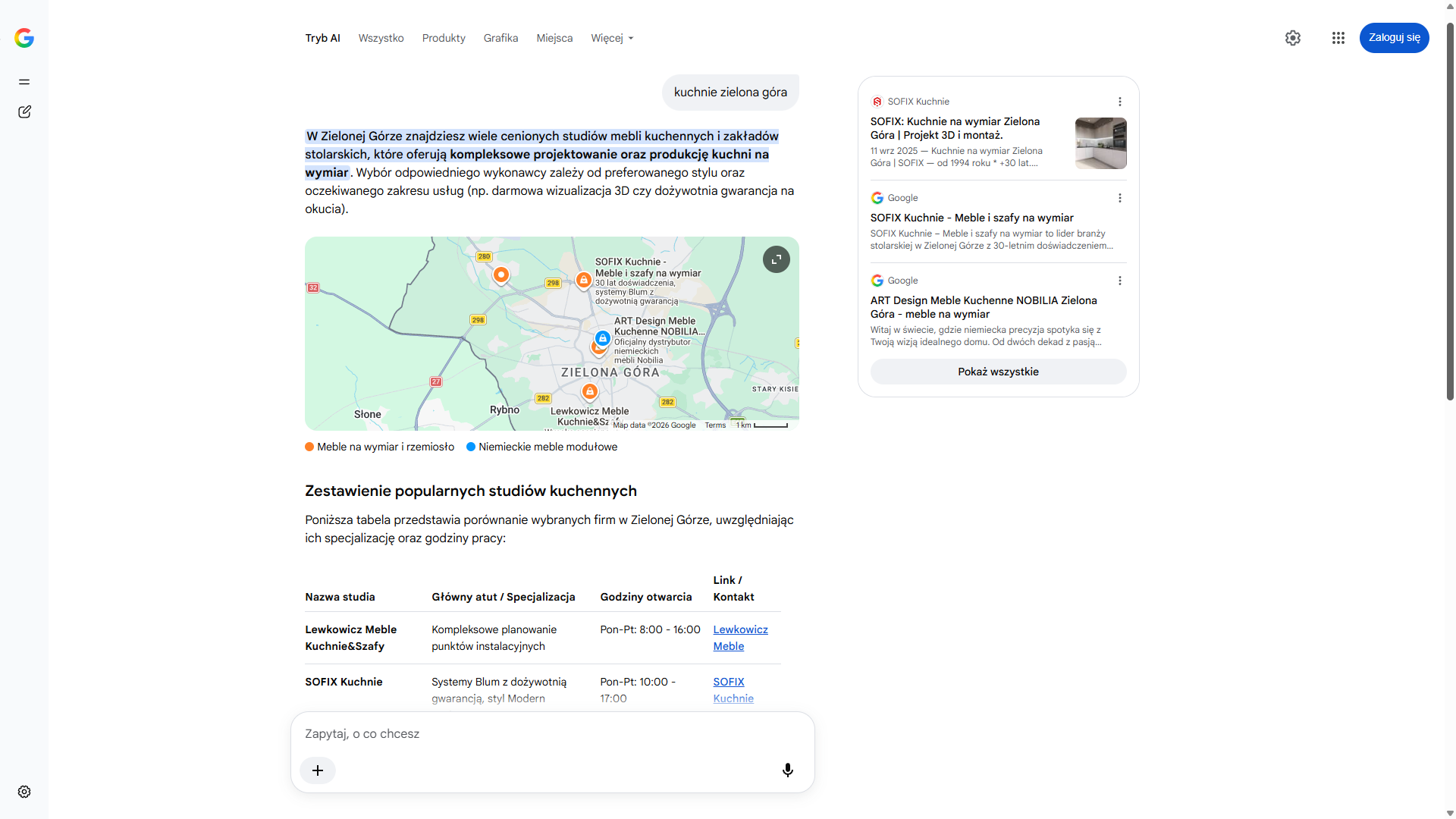Focus the 'Zapytaj, o co chcesz' input
Viewport: 1456px width, 819px height.
click(x=552, y=734)
